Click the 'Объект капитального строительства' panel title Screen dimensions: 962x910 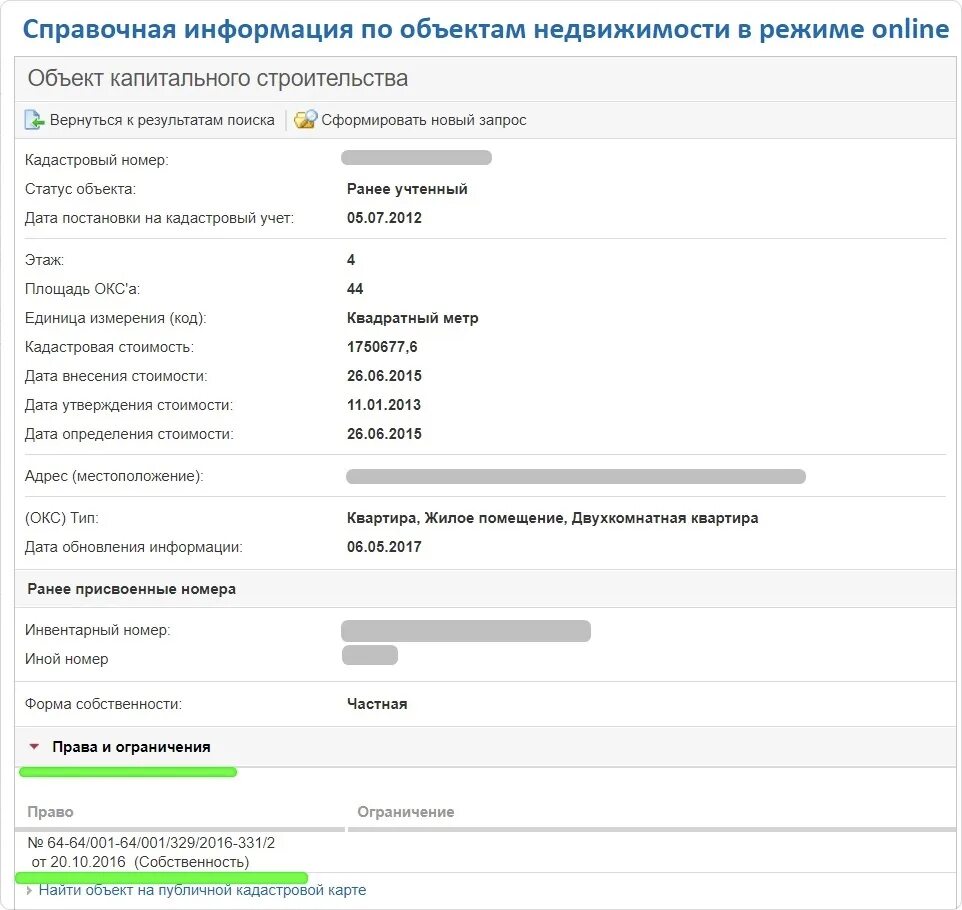pos(218,79)
